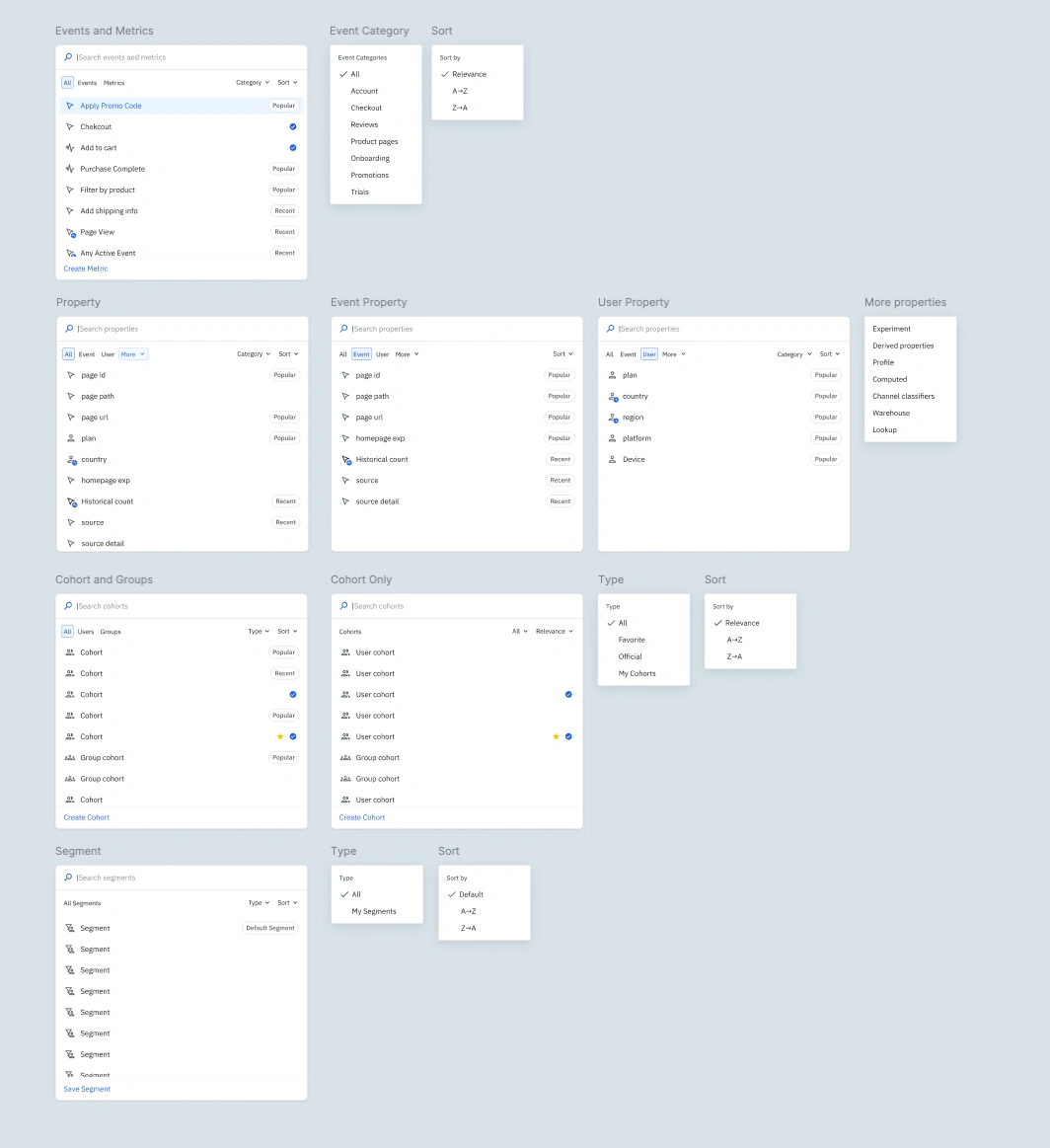Screen dimensions: 1050x1148
Task: Switch to Events tab in Events and Metrics
Action: tap(87, 84)
